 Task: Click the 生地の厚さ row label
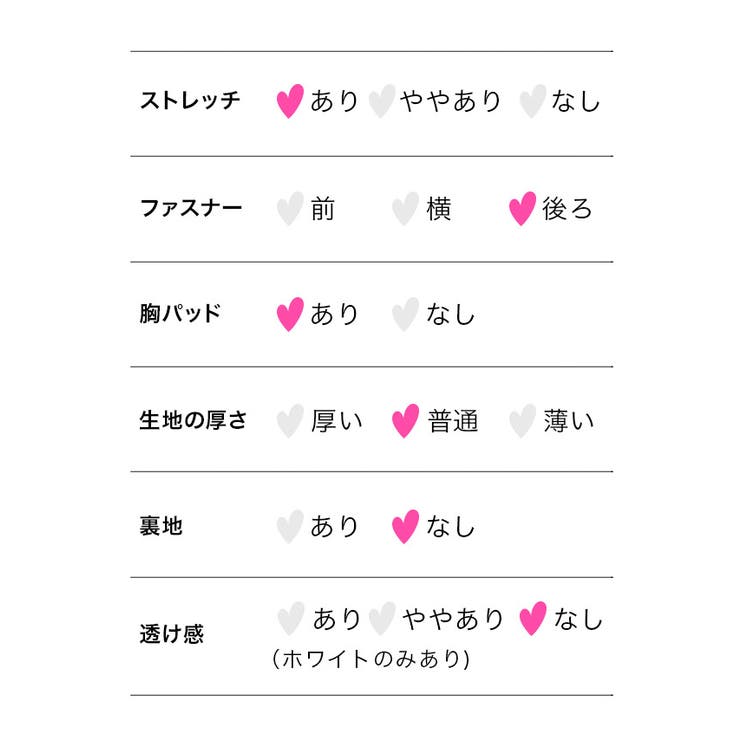tap(193, 421)
